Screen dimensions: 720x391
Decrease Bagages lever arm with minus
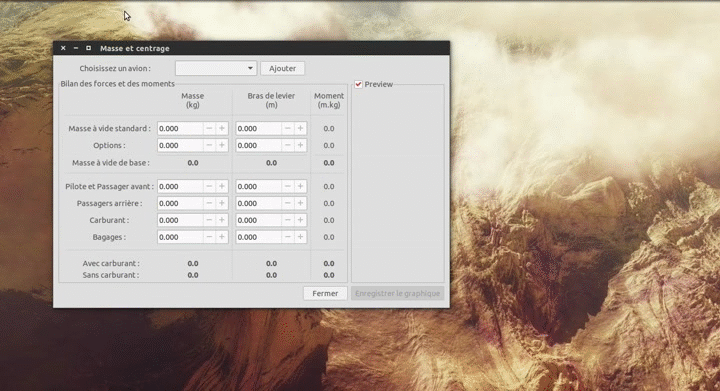pos(288,237)
